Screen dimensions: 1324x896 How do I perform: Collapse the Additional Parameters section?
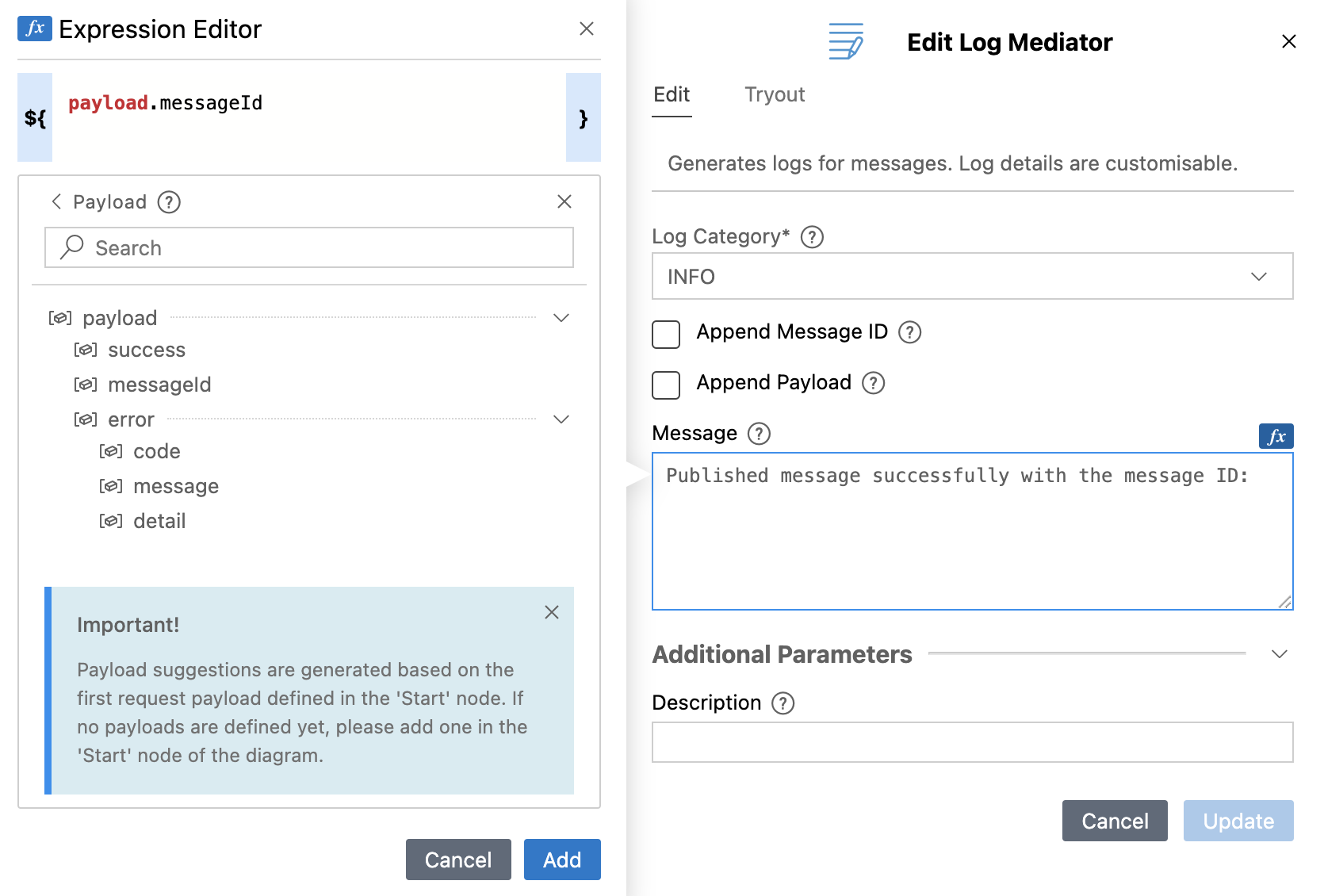pyautogui.click(x=1279, y=654)
